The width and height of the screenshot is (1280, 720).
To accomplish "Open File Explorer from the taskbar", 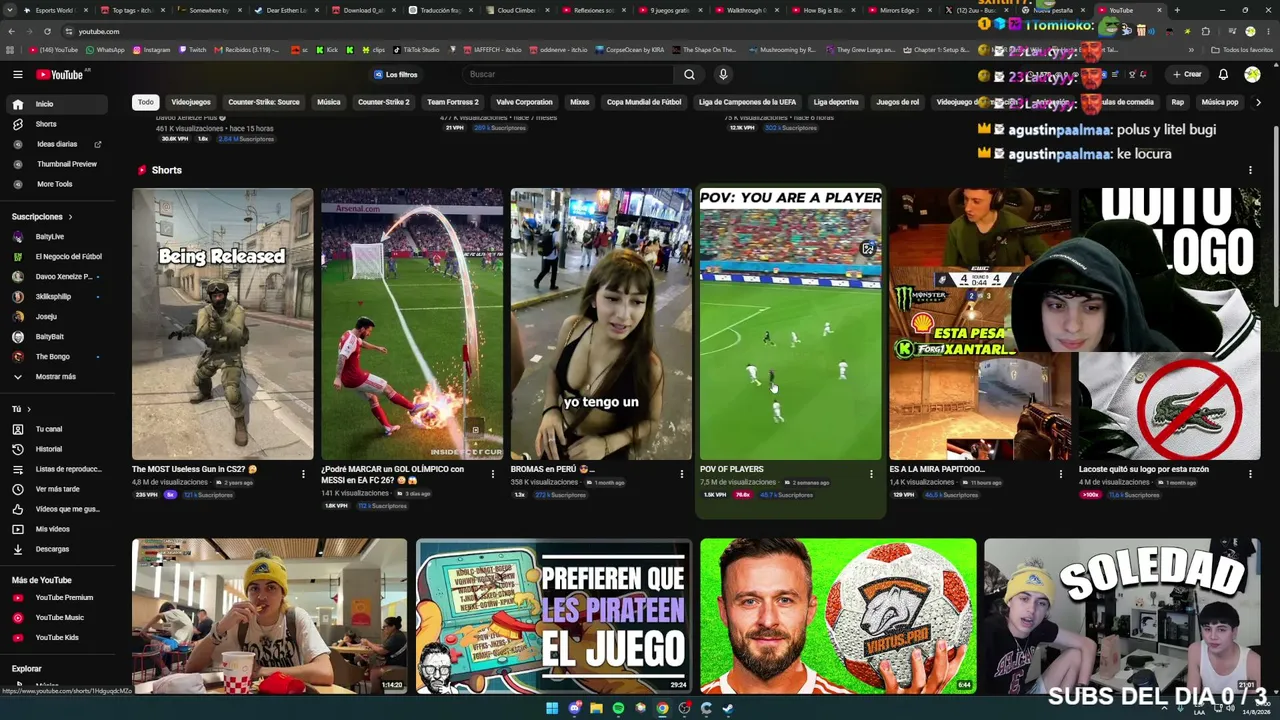I will click(x=596, y=708).
